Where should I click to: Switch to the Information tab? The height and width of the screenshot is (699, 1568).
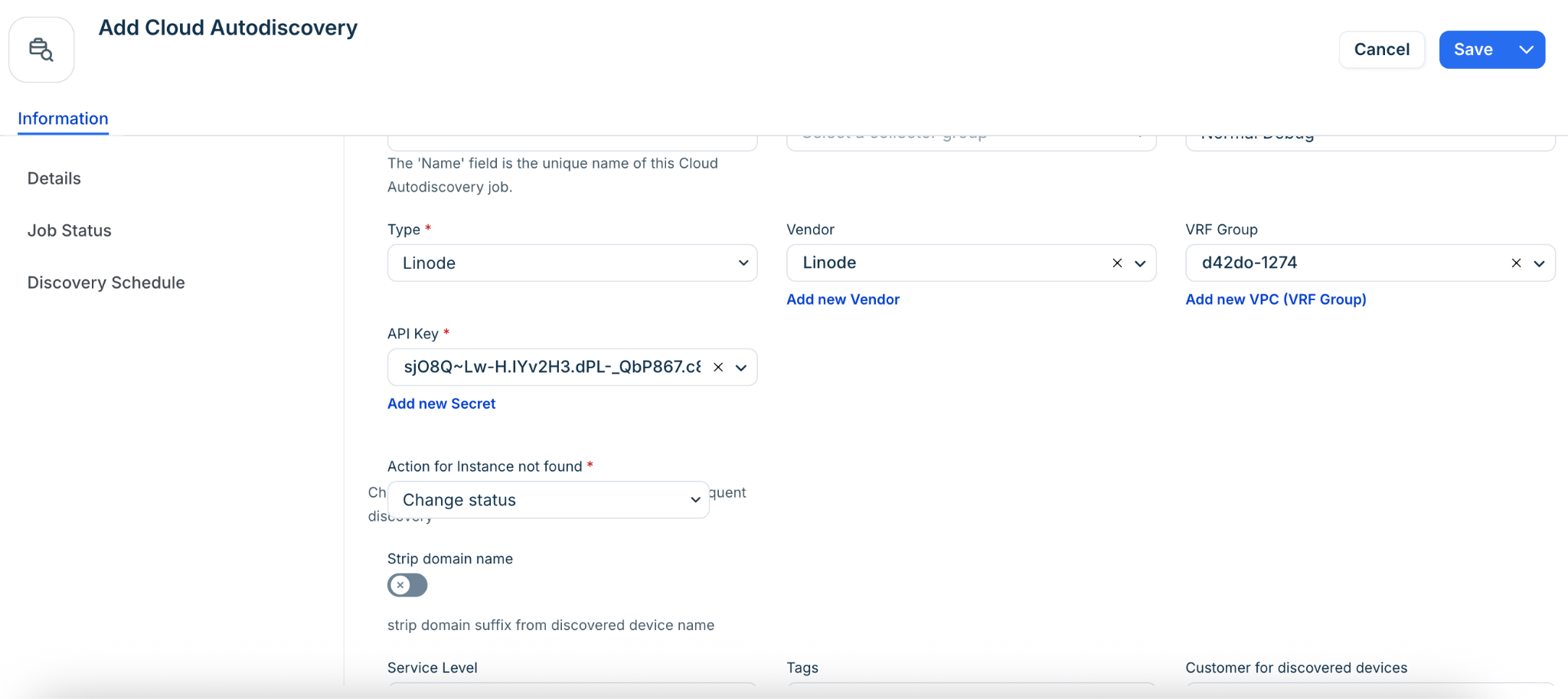63,119
